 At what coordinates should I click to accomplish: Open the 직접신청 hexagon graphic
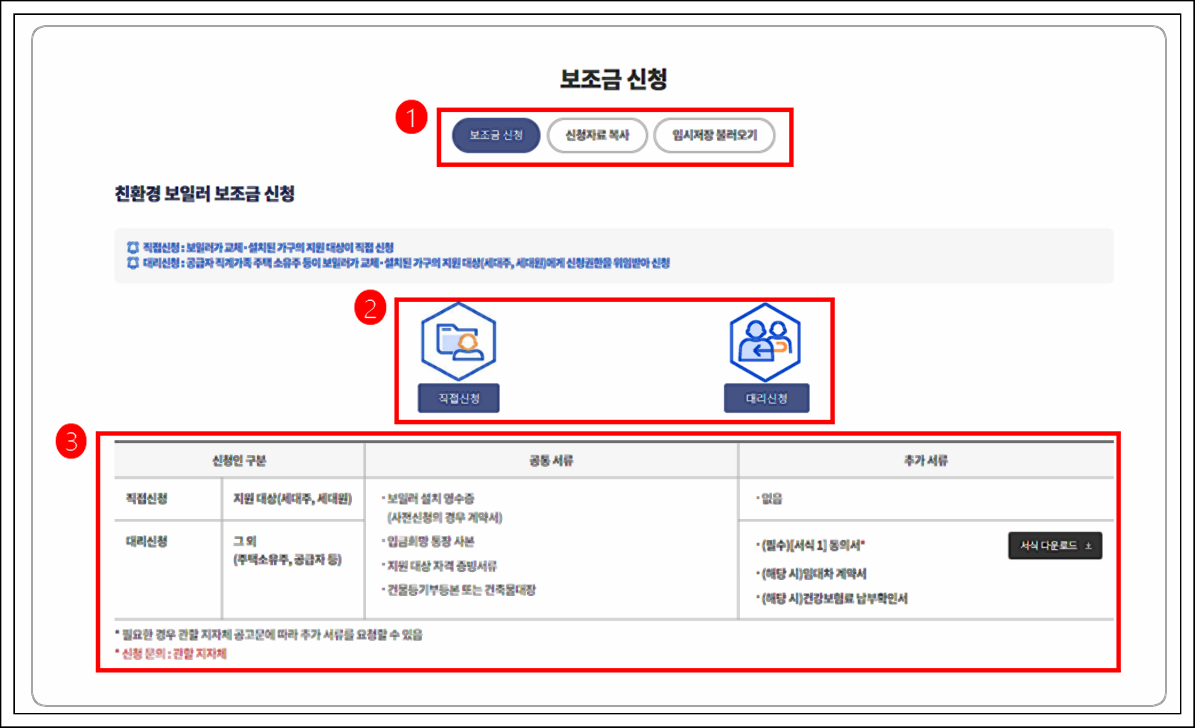coord(459,341)
